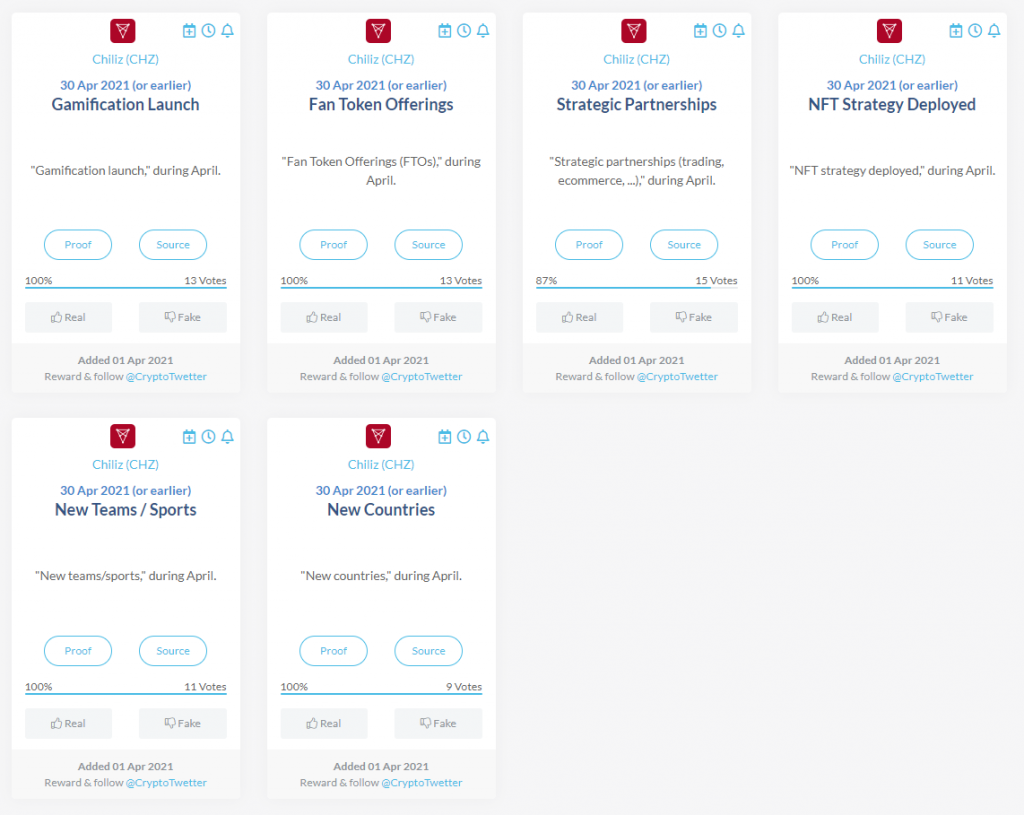Click clock icon on Fan Token Offerings card
The image size is (1024, 815).
pyautogui.click(x=464, y=31)
